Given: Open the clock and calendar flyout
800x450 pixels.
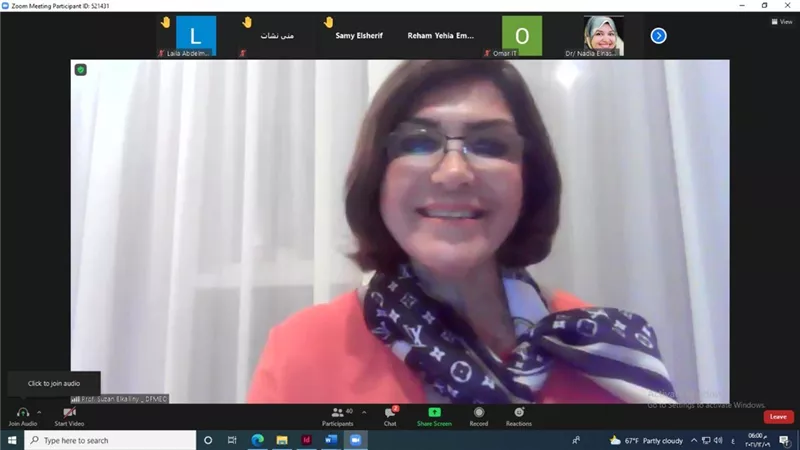Looking at the screenshot, I should click(757, 440).
